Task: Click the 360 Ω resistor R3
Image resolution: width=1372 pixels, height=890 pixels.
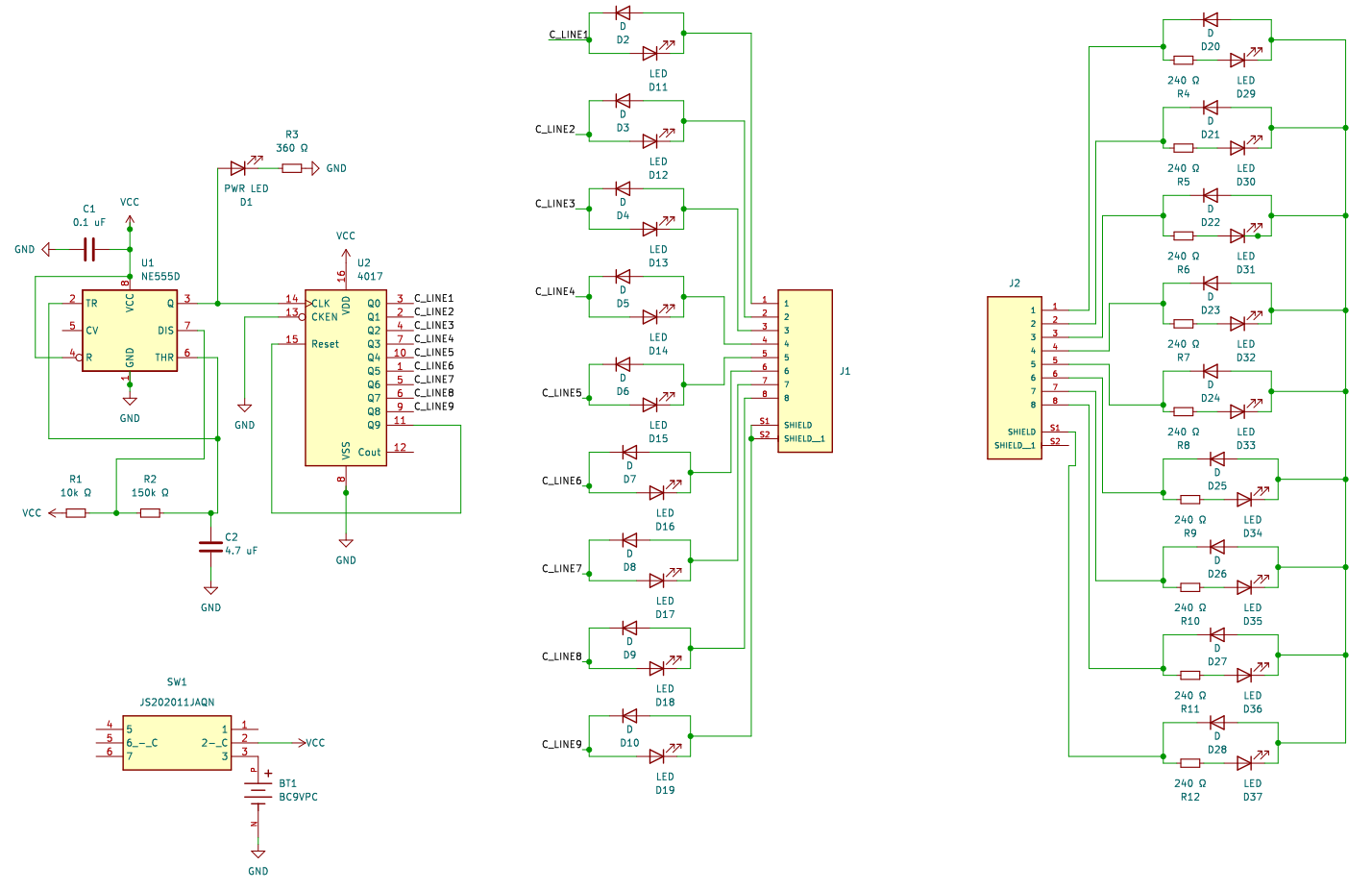Action: 292,168
